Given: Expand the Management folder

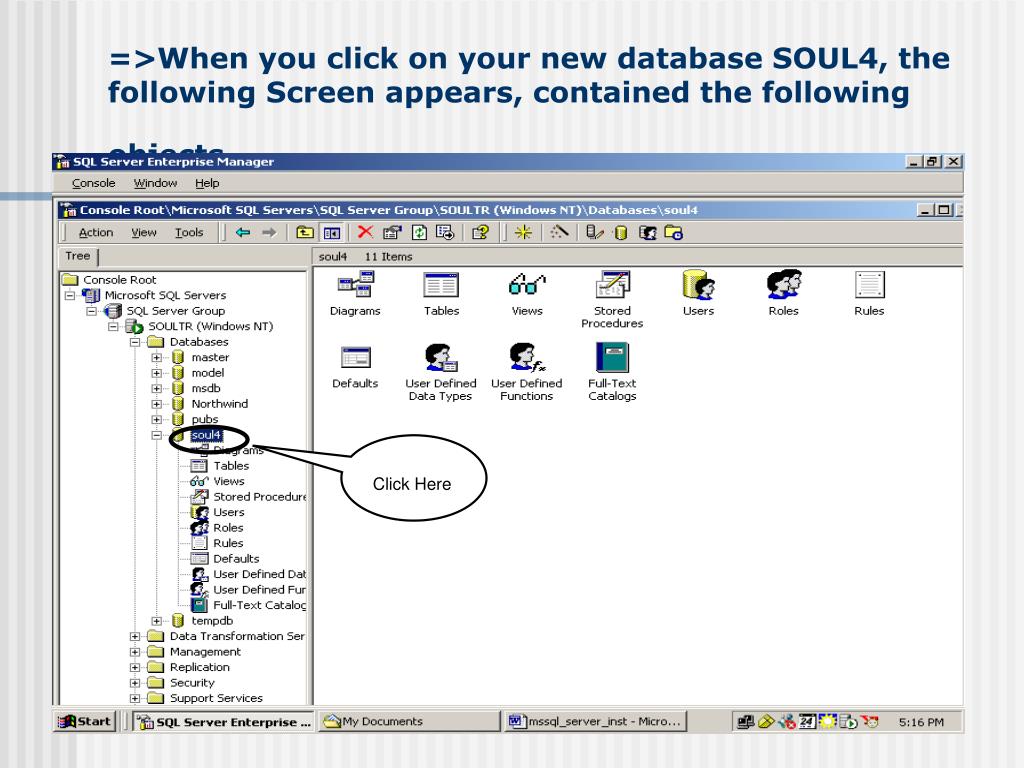Looking at the screenshot, I should tap(135, 652).
